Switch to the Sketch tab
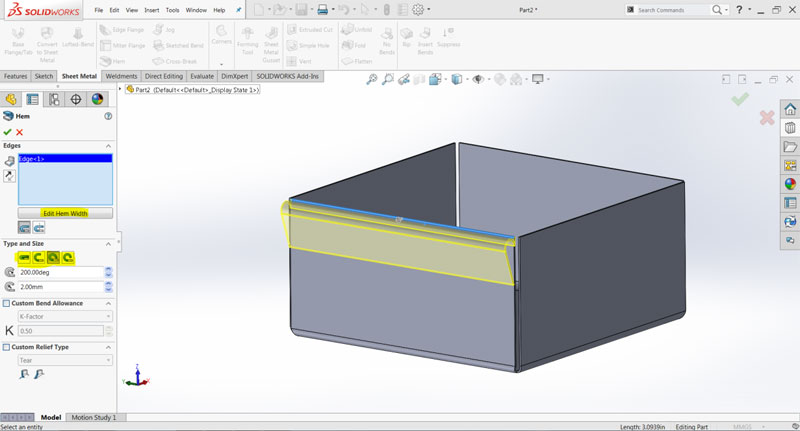The height and width of the screenshot is (431, 800). pyautogui.click(x=43, y=77)
